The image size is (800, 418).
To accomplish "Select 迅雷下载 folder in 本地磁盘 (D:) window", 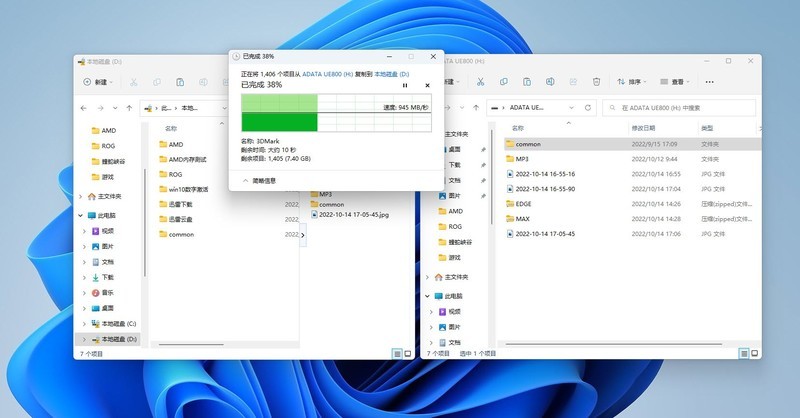I will coord(176,204).
